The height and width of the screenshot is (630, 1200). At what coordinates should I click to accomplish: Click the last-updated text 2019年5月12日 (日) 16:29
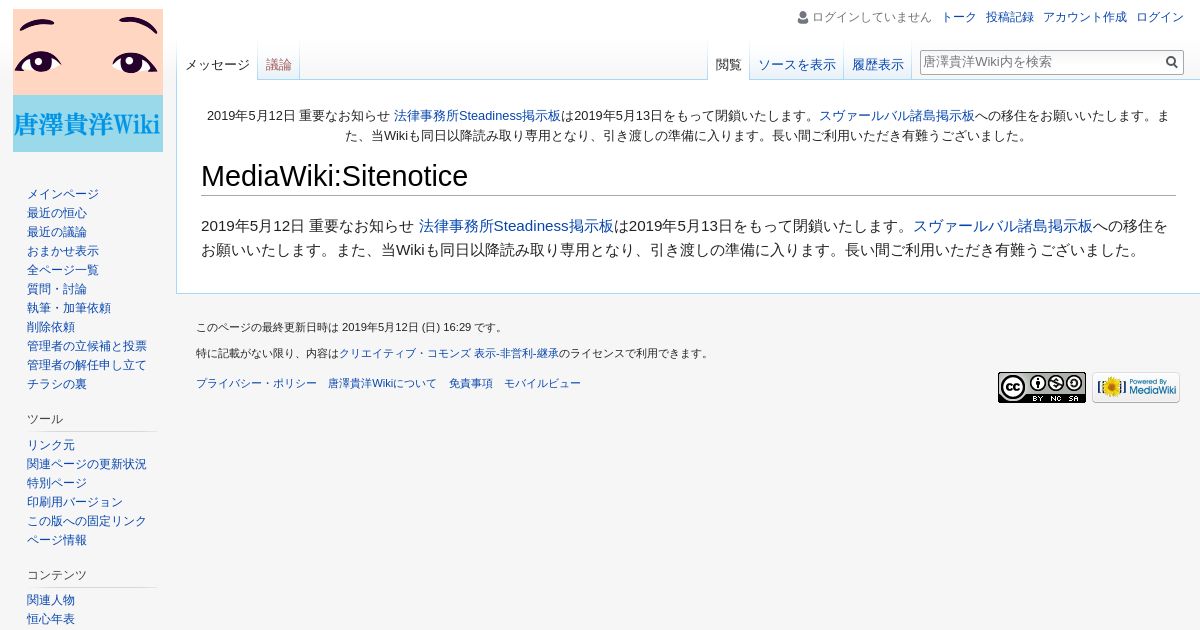pyautogui.click(x=406, y=327)
